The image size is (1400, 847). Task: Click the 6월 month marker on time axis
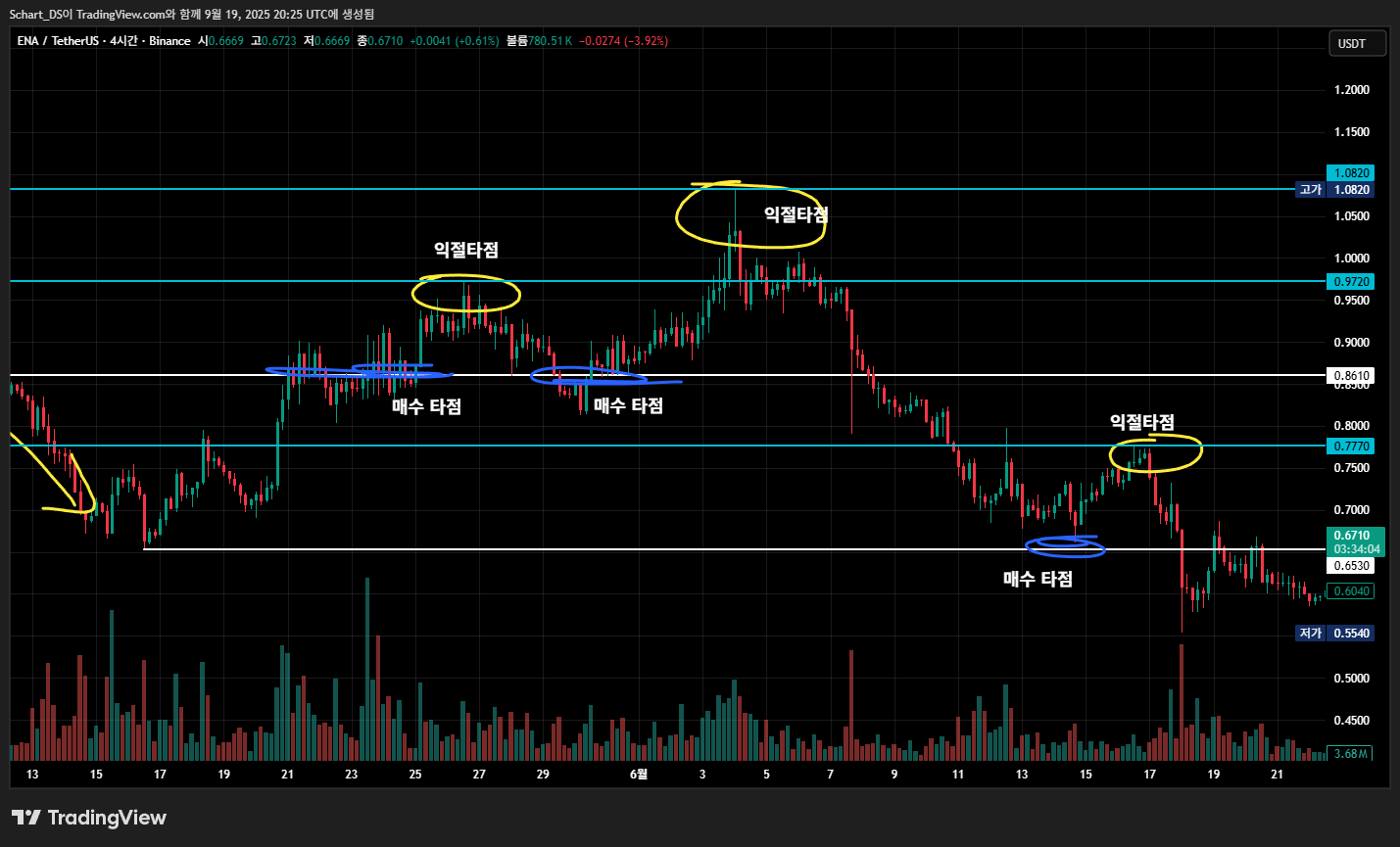click(x=639, y=775)
